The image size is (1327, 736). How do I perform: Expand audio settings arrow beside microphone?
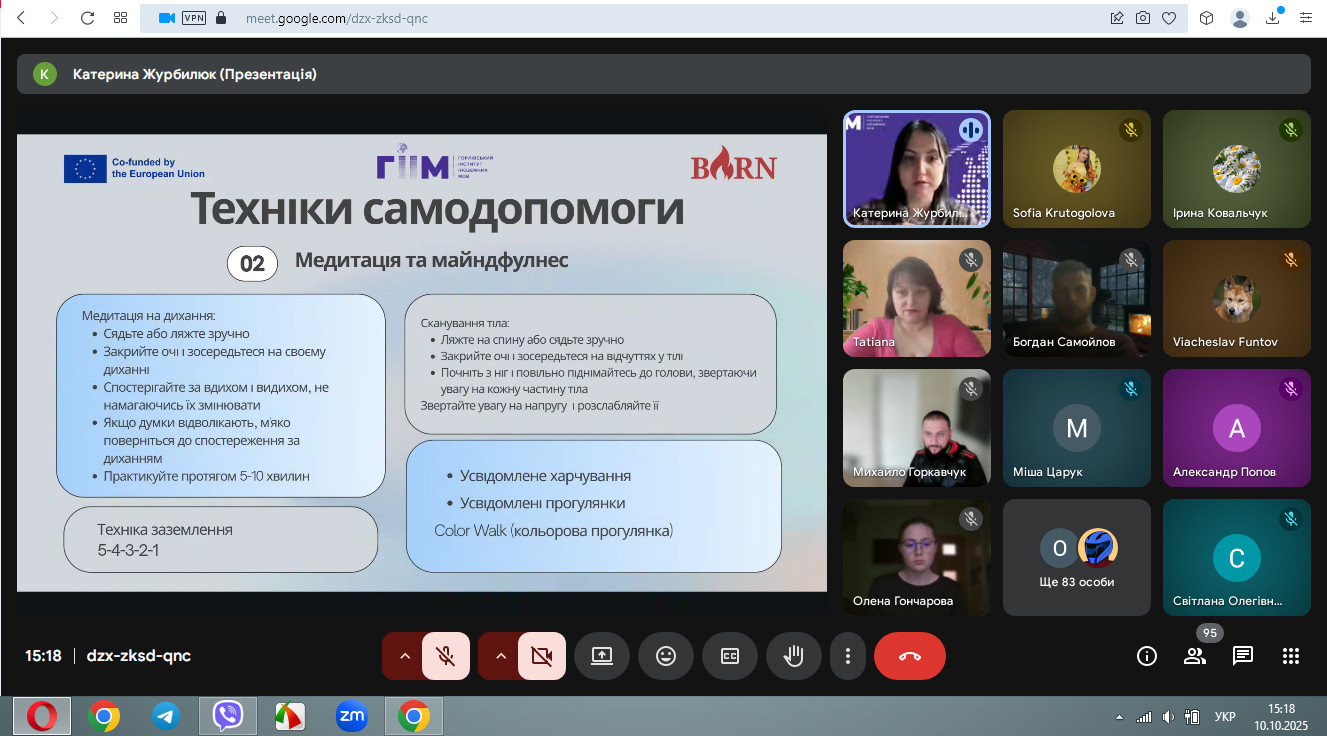405,656
